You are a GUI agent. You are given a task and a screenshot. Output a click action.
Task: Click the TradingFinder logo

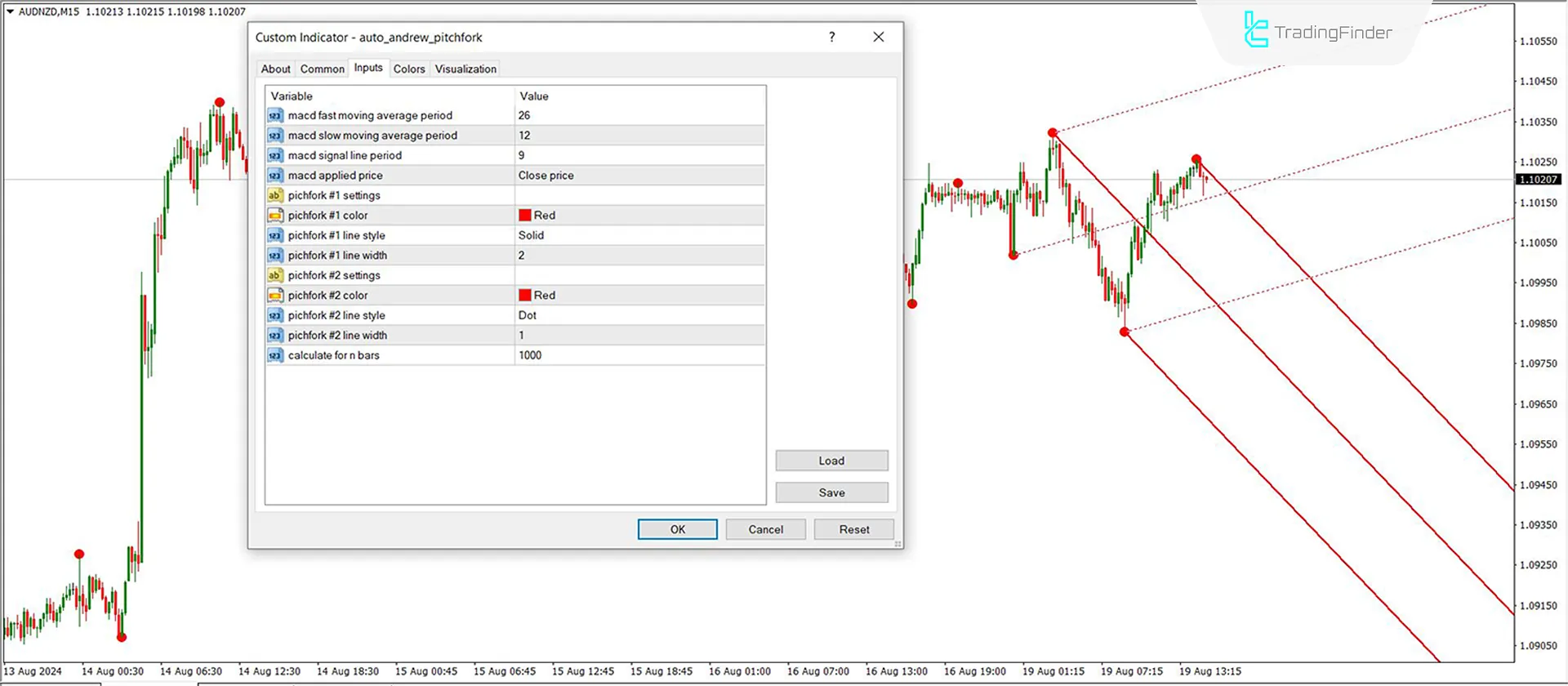1316,31
